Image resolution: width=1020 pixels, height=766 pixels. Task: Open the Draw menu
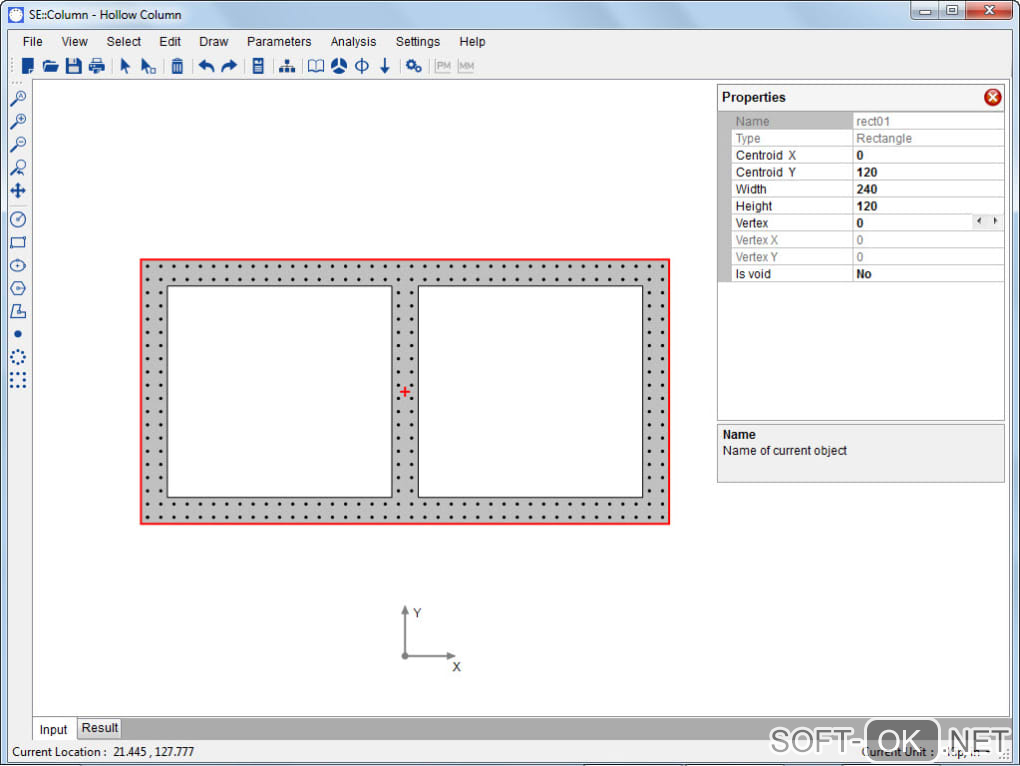[x=213, y=42]
